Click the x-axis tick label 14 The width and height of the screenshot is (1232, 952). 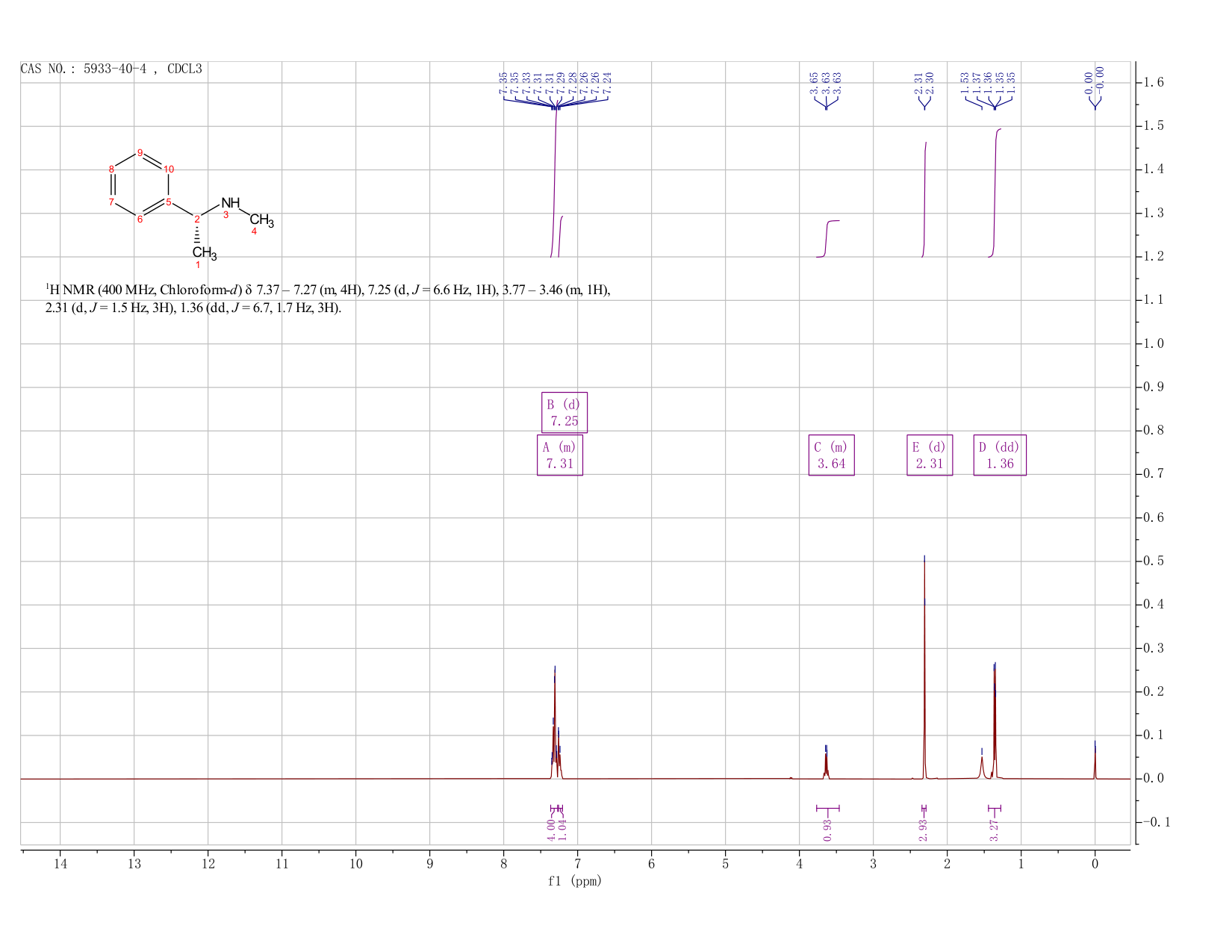coord(60,864)
